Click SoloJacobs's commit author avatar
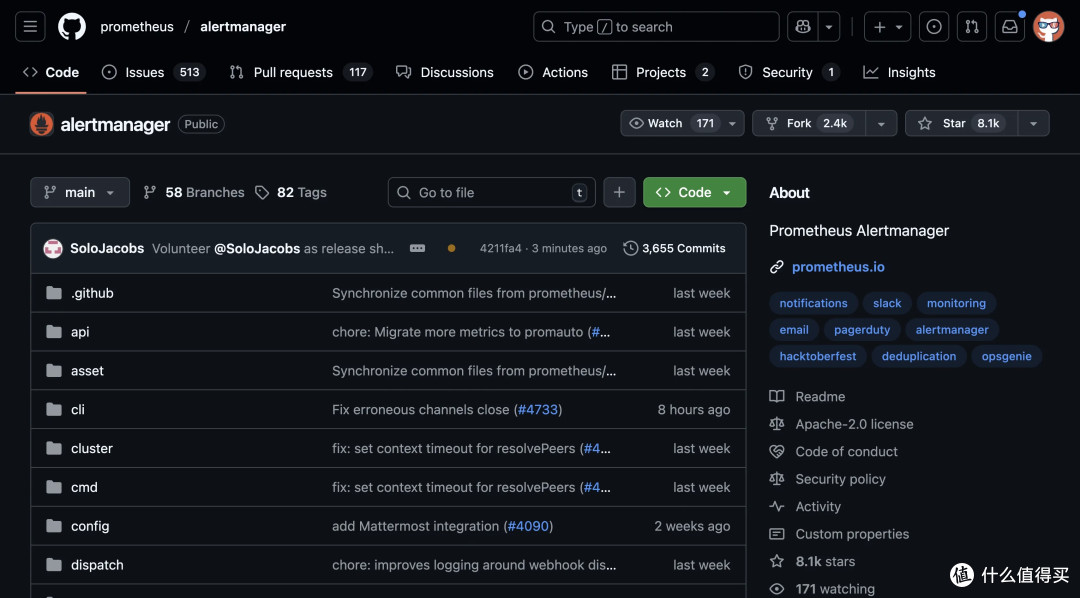Screen dimensions: 1080x598 [x=53, y=249]
